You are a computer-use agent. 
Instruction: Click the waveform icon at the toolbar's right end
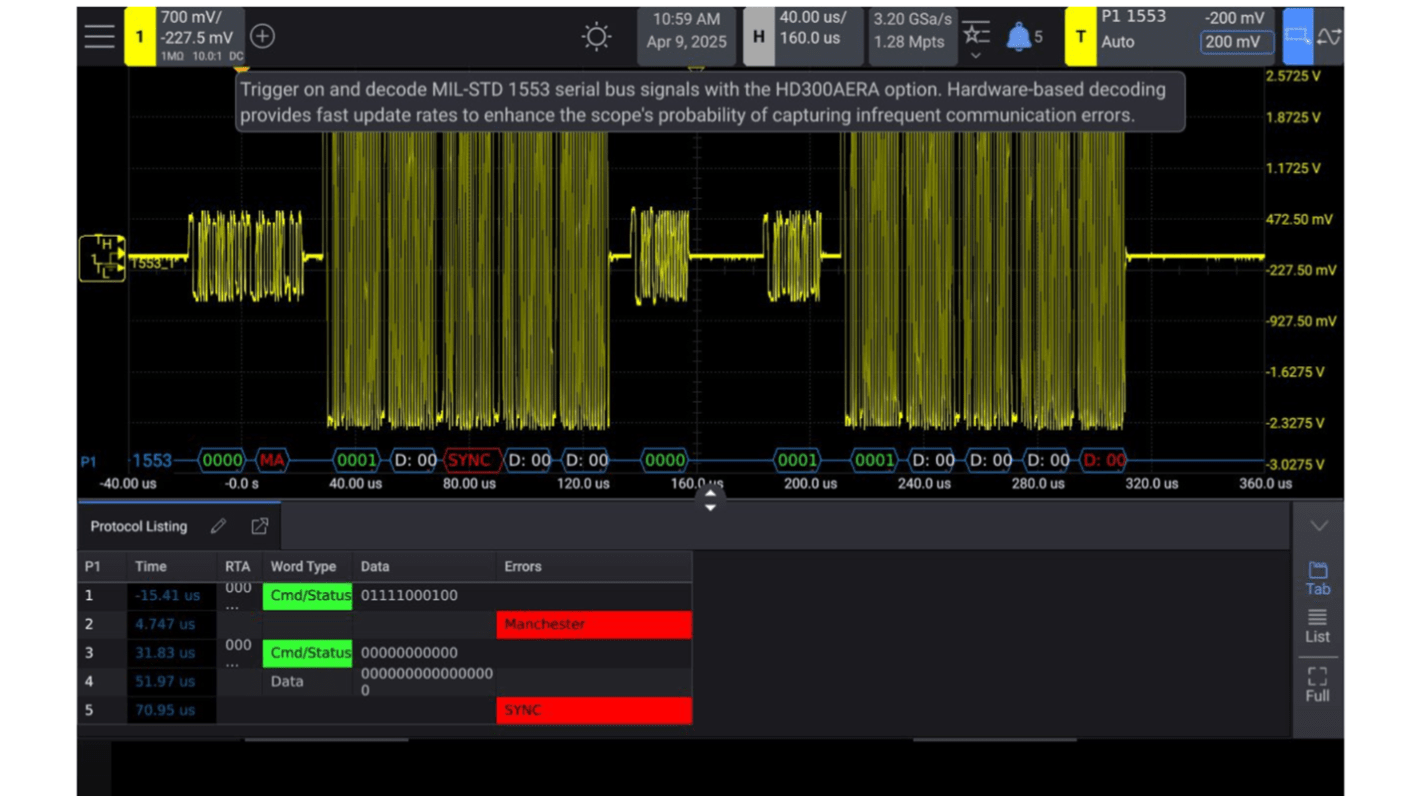click(1329, 37)
